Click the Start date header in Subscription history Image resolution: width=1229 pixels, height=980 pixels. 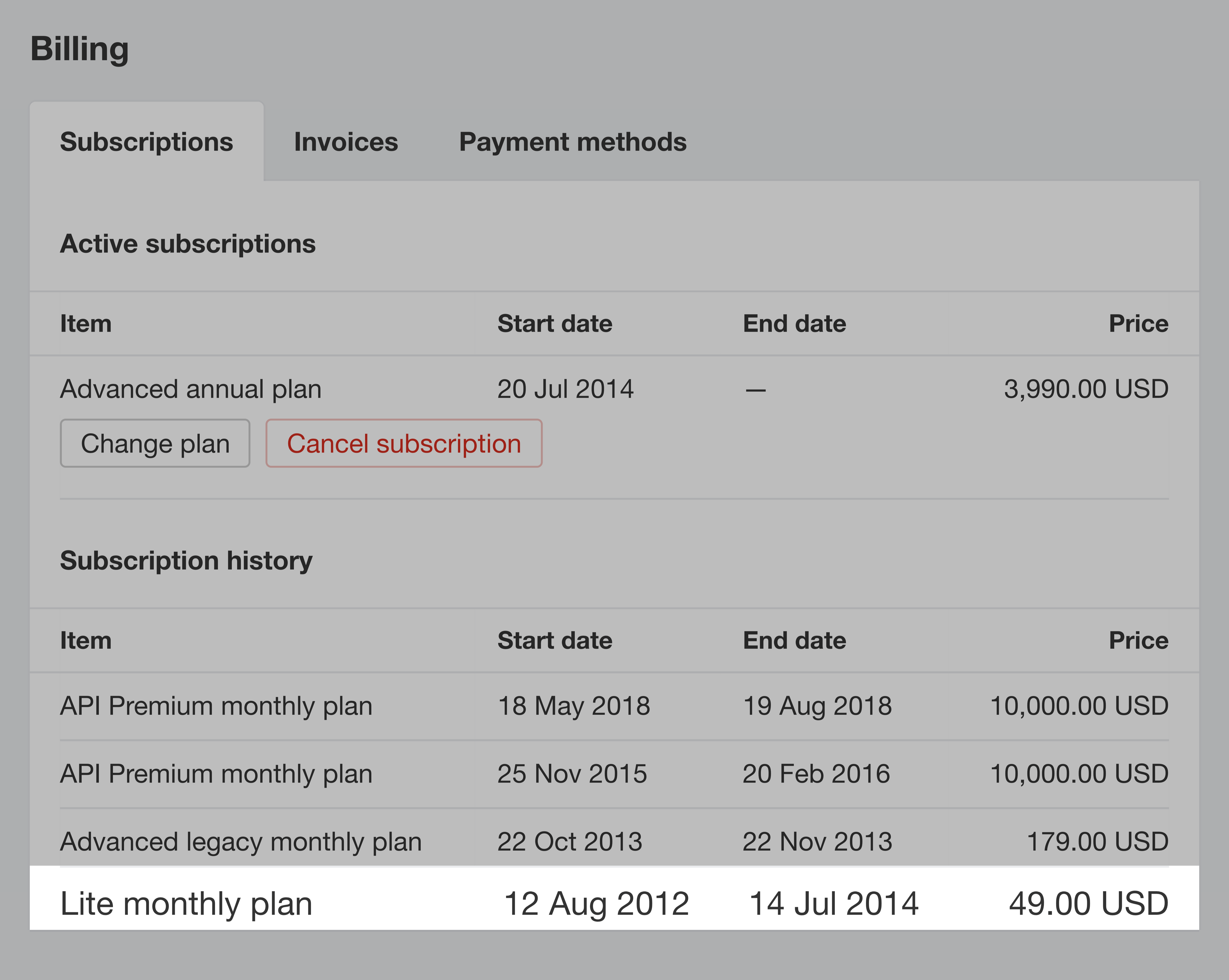pos(555,641)
